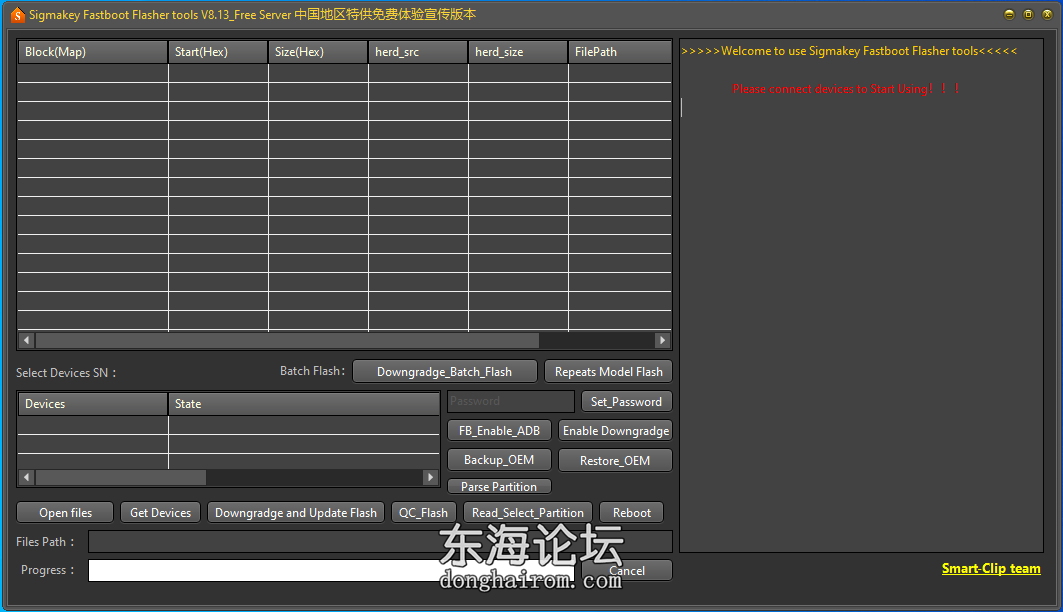
Task: Open the Smart-Clip team link
Action: pos(990,569)
